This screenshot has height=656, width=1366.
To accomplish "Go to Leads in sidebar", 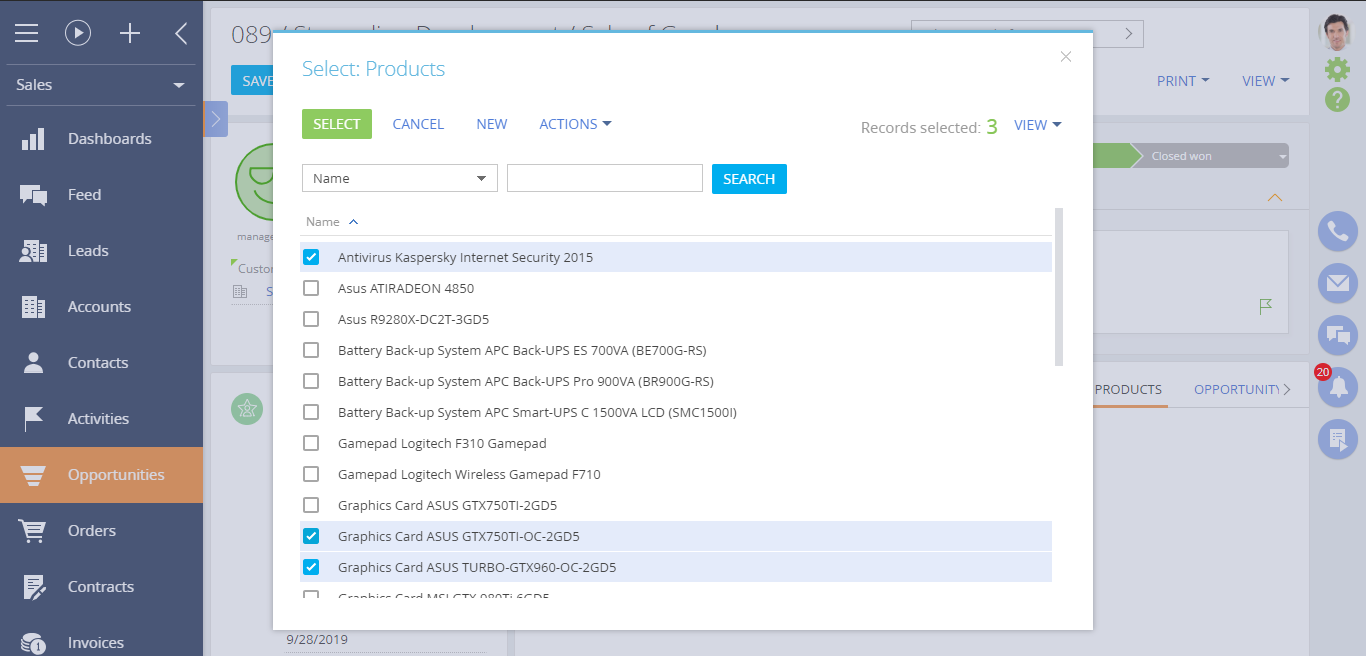I will point(88,251).
